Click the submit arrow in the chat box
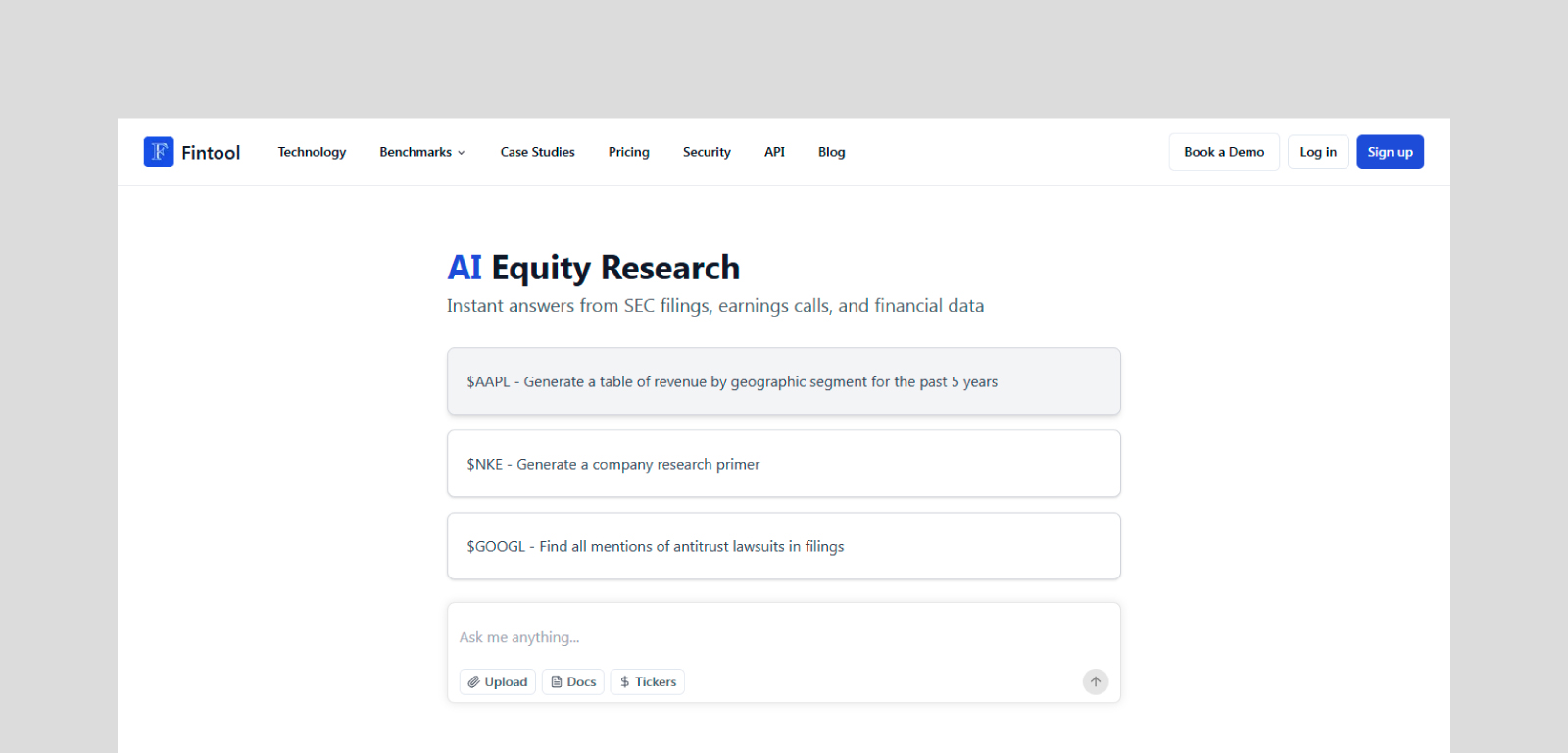The height and width of the screenshot is (753, 1568). point(1095,681)
